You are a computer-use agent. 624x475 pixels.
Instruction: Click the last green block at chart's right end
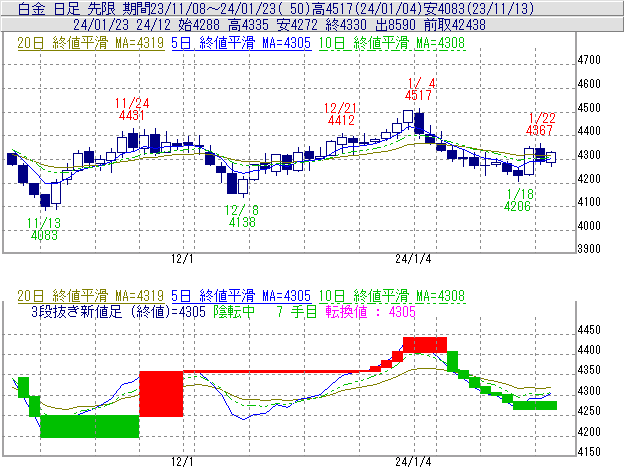click(535, 405)
